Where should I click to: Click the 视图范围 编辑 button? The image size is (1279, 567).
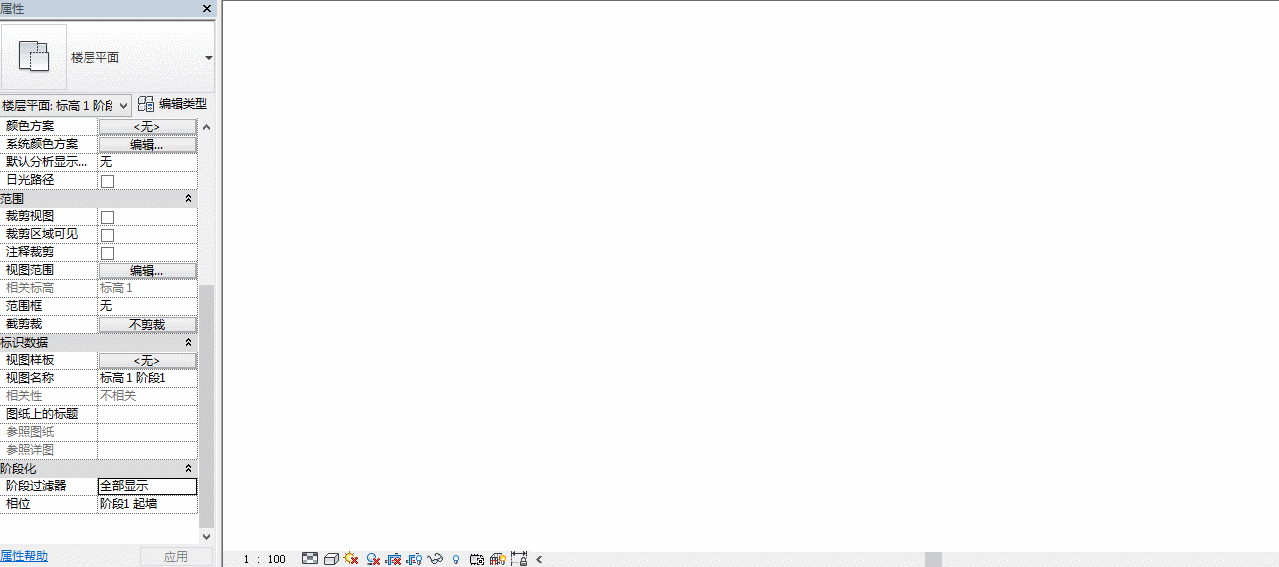coord(147,270)
